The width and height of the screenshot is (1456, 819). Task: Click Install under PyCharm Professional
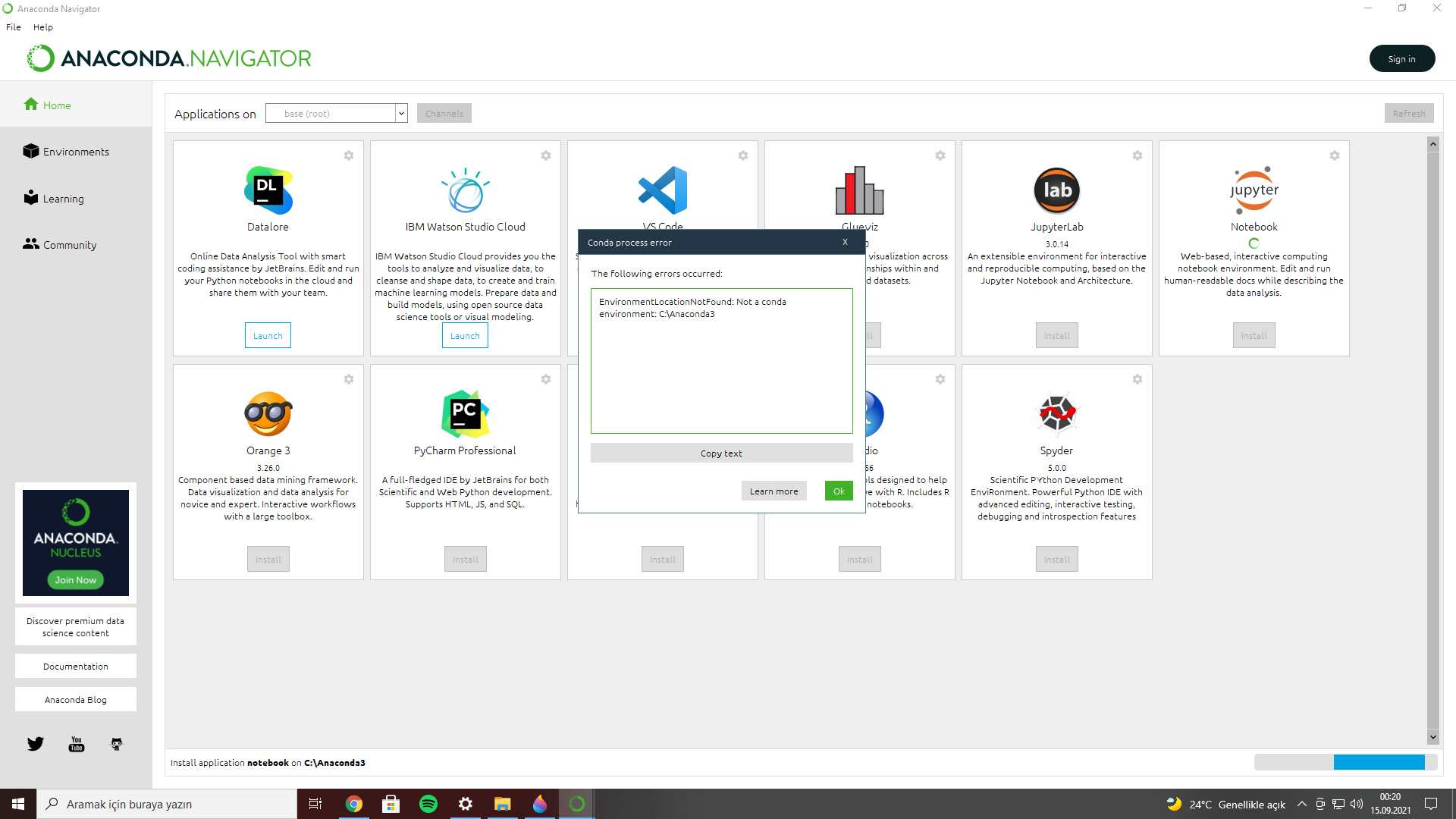[466, 559]
